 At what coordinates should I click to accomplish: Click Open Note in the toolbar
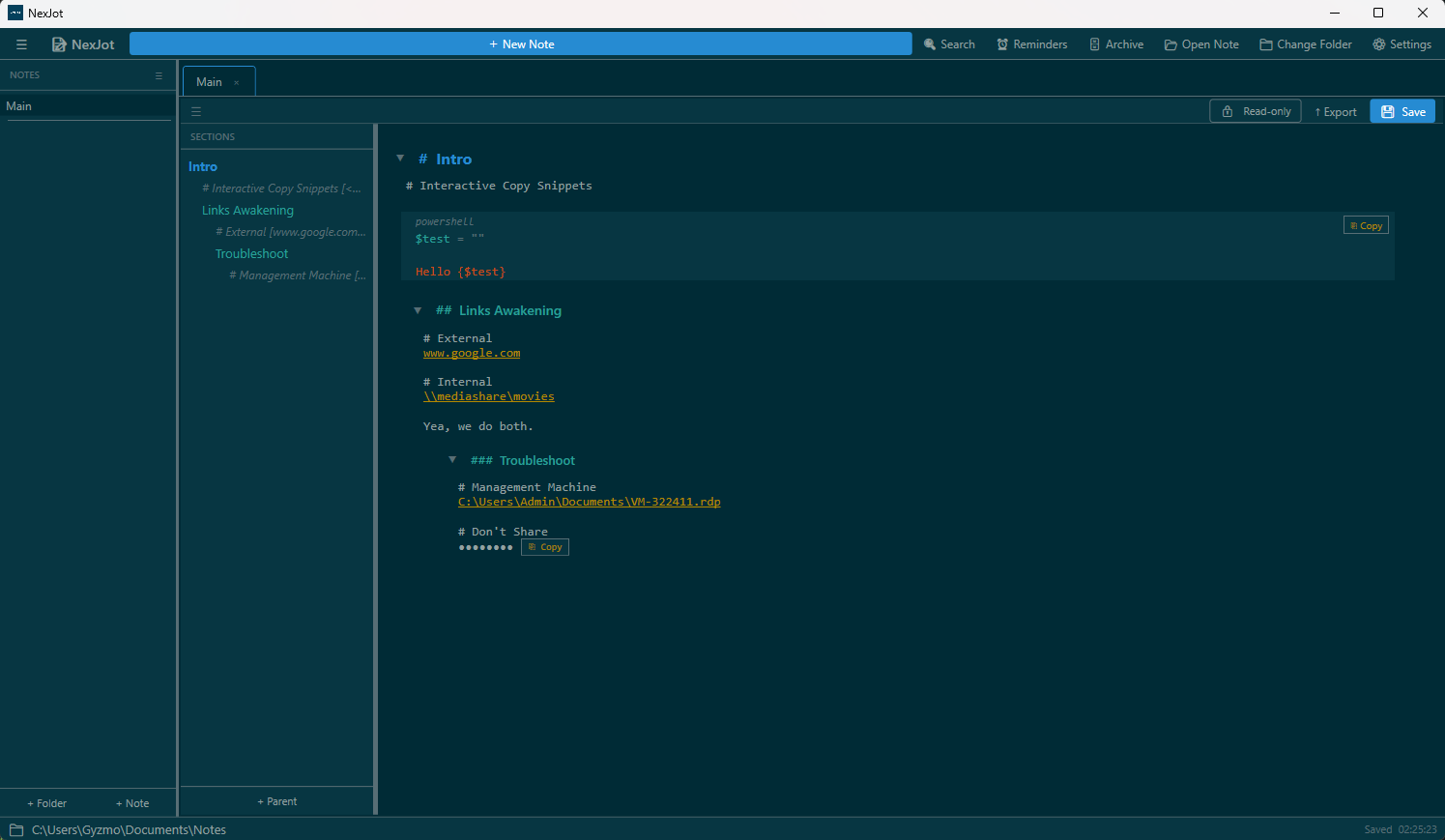point(1201,44)
